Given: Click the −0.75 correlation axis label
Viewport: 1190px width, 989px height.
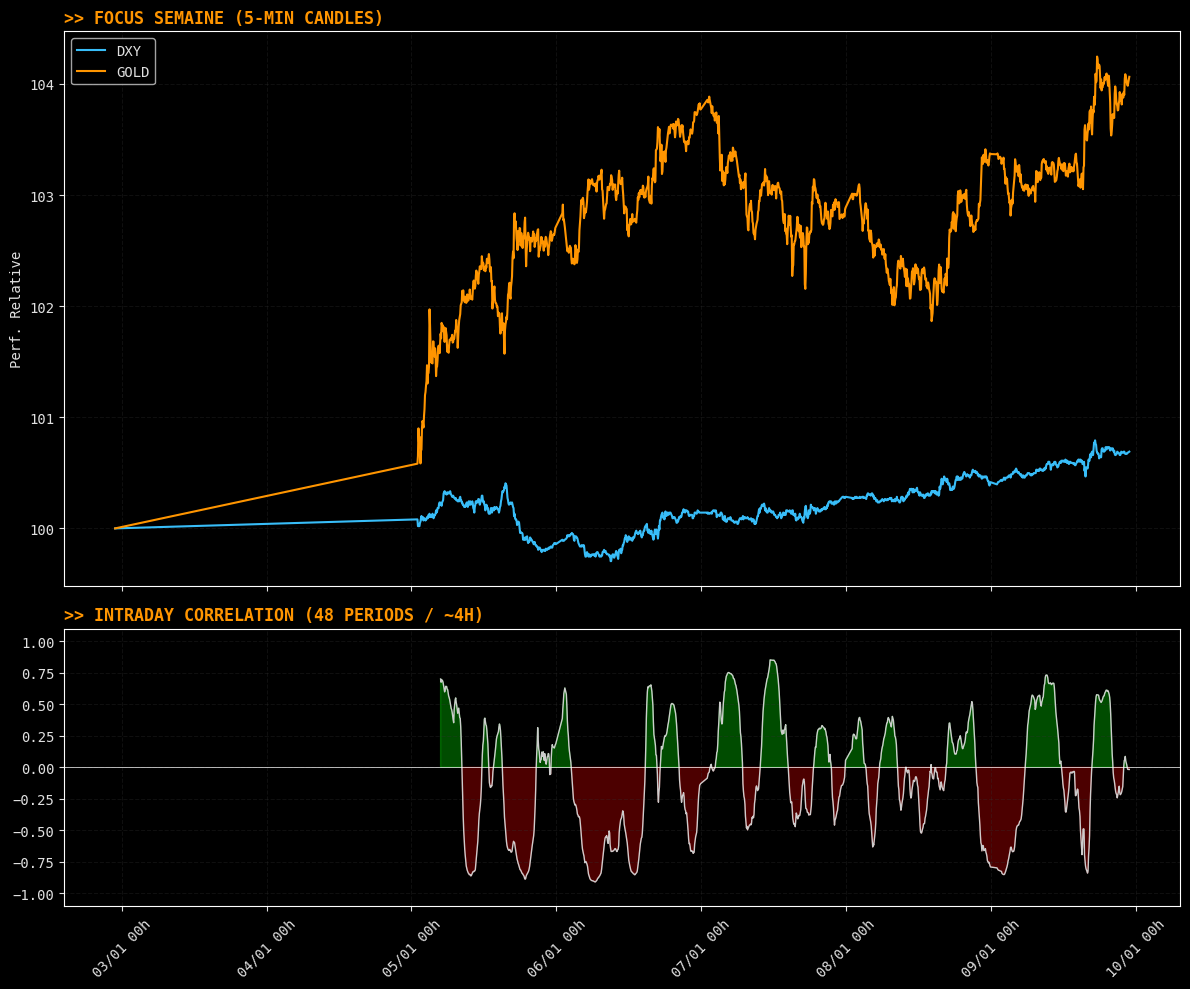Looking at the screenshot, I should 33,863.
